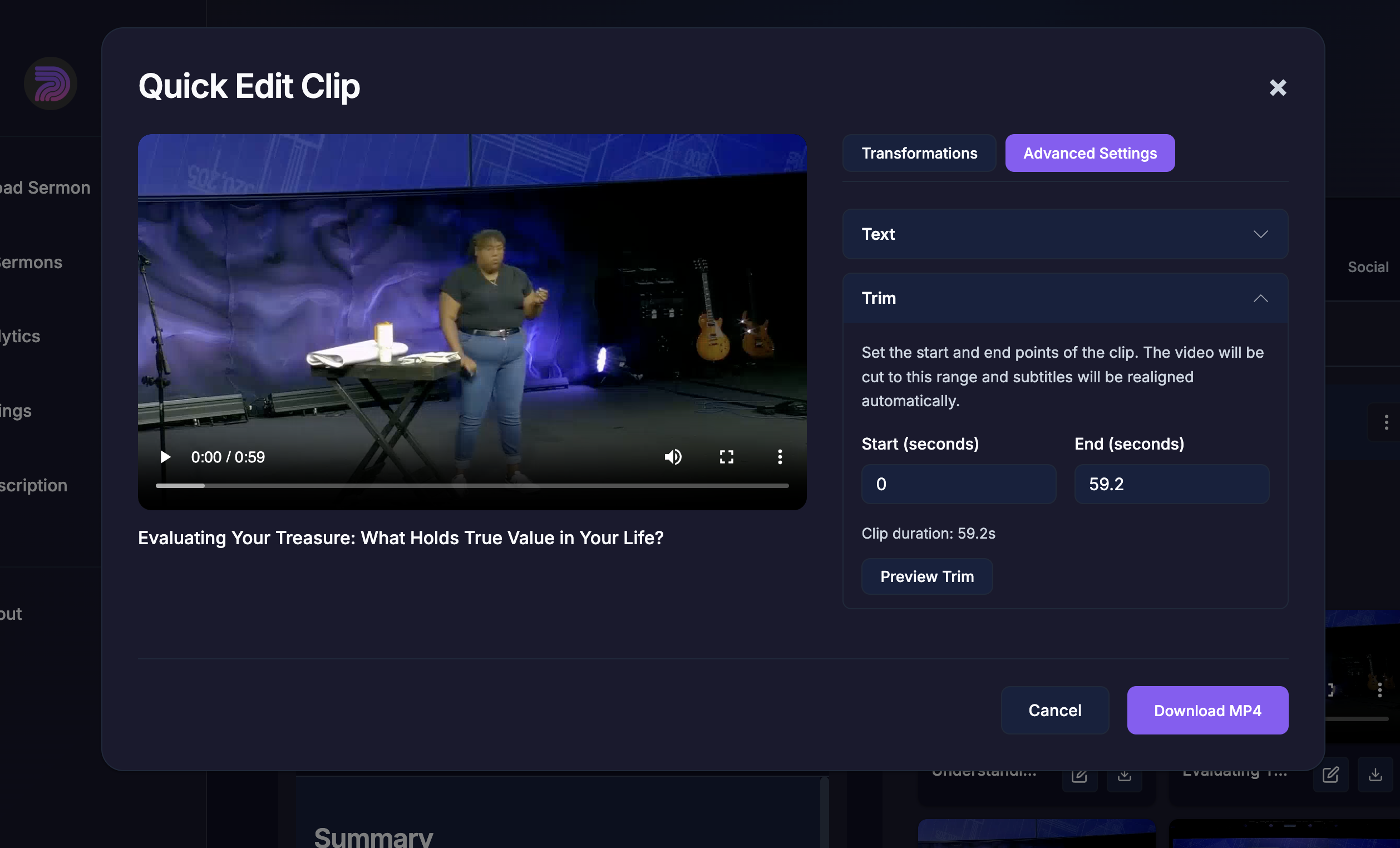The width and height of the screenshot is (1400, 848).
Task: Click download icon beside the Evaluating clip
Action: (1375, 775)
